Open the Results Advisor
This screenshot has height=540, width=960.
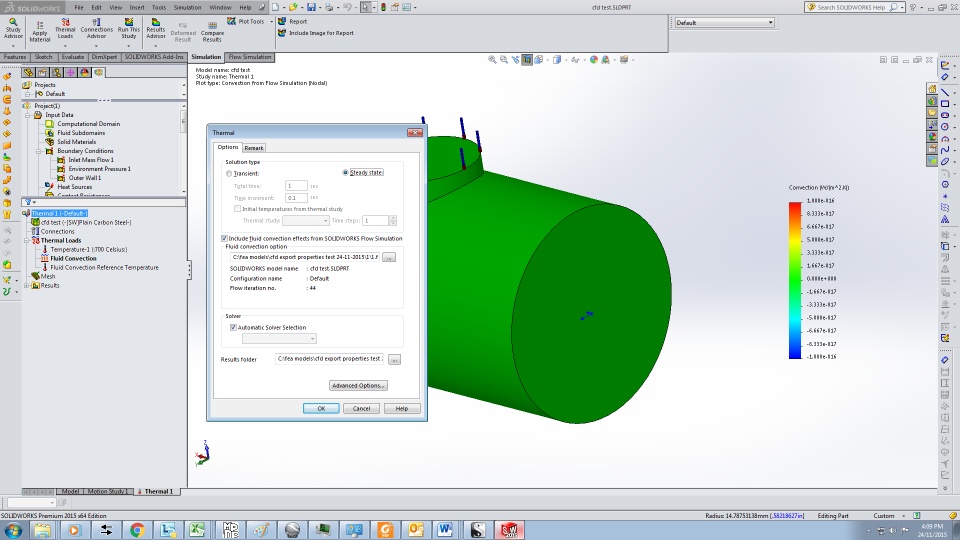tap(156, 29)
